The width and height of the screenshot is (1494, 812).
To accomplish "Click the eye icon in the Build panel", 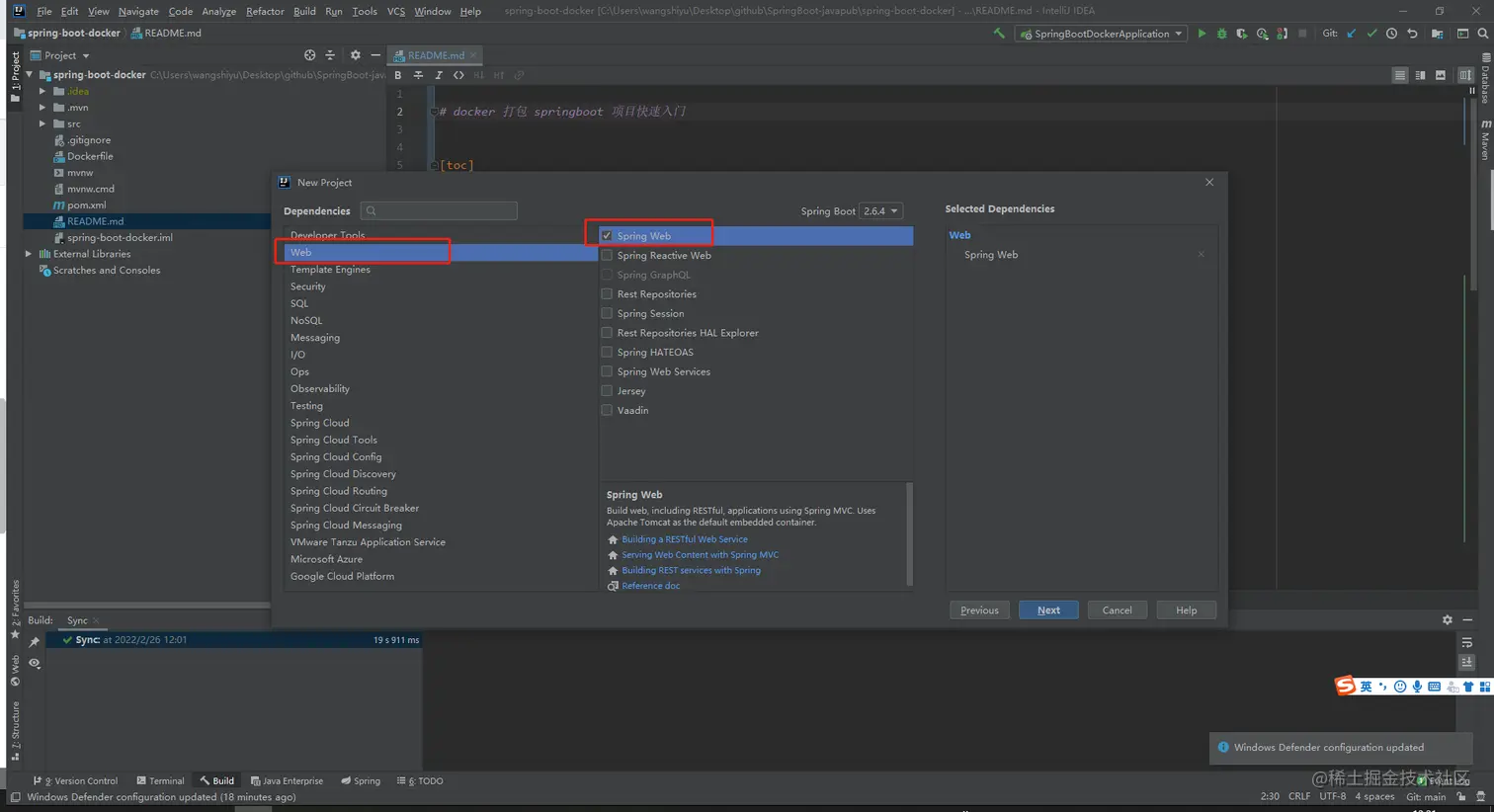I will pyautogui.click(x=35, y=664).
